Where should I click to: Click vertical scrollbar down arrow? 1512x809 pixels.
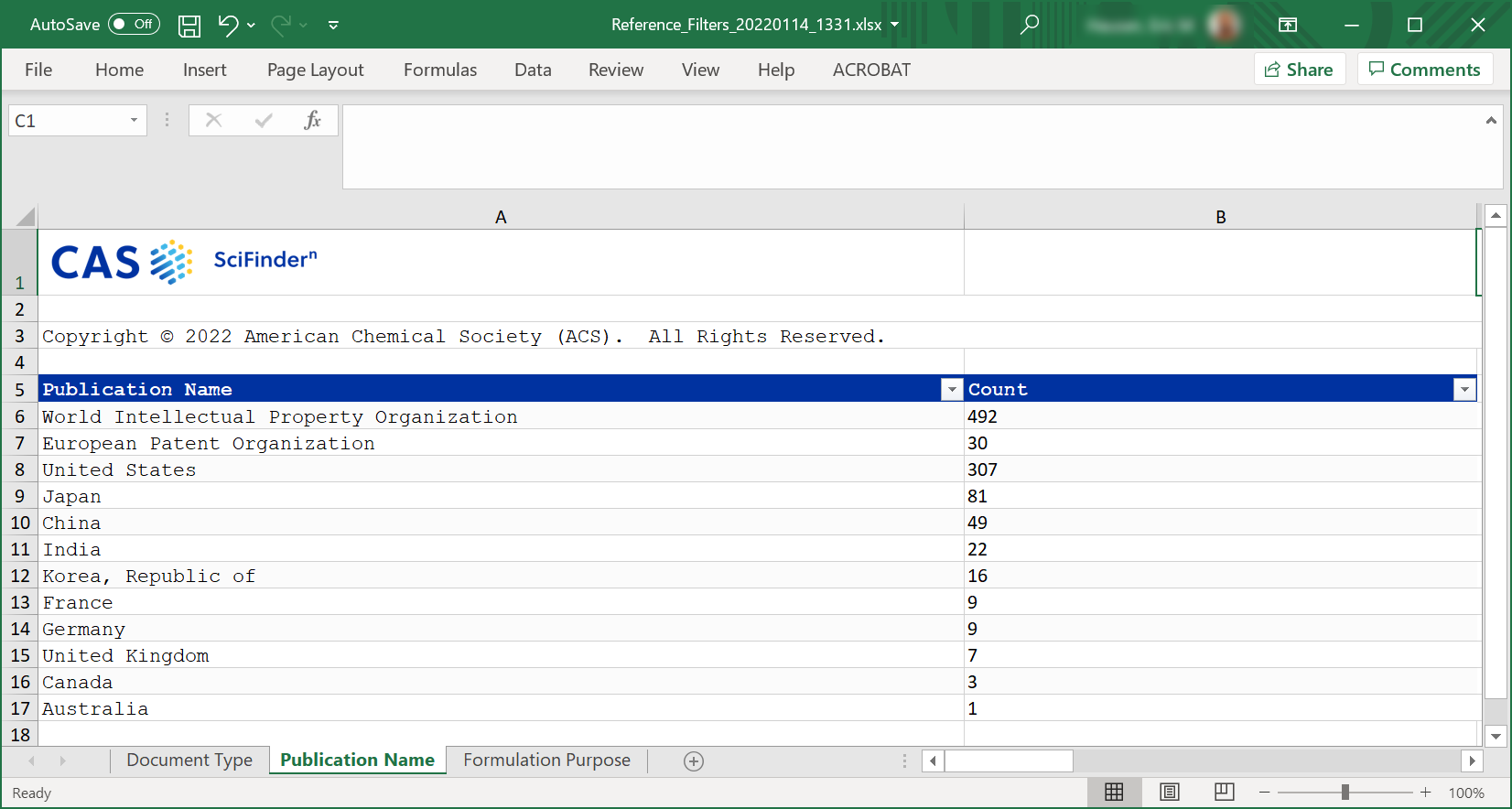pos(1496,736)
